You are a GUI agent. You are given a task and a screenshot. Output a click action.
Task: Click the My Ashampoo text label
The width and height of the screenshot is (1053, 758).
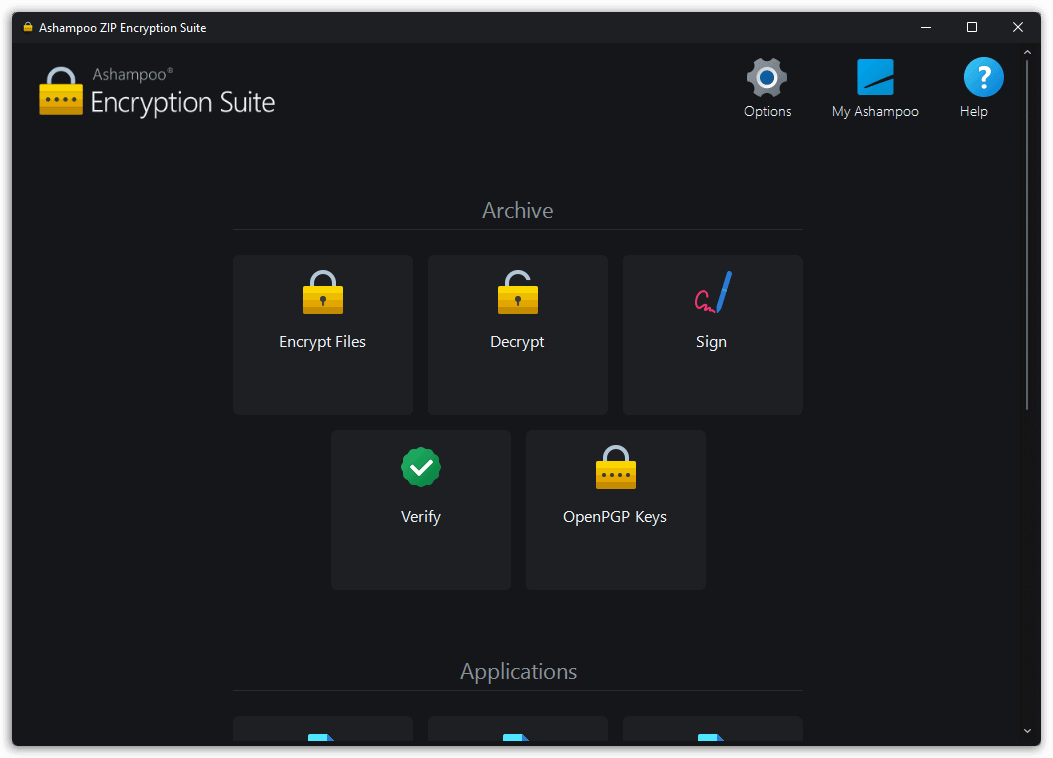tap(874, 111)
